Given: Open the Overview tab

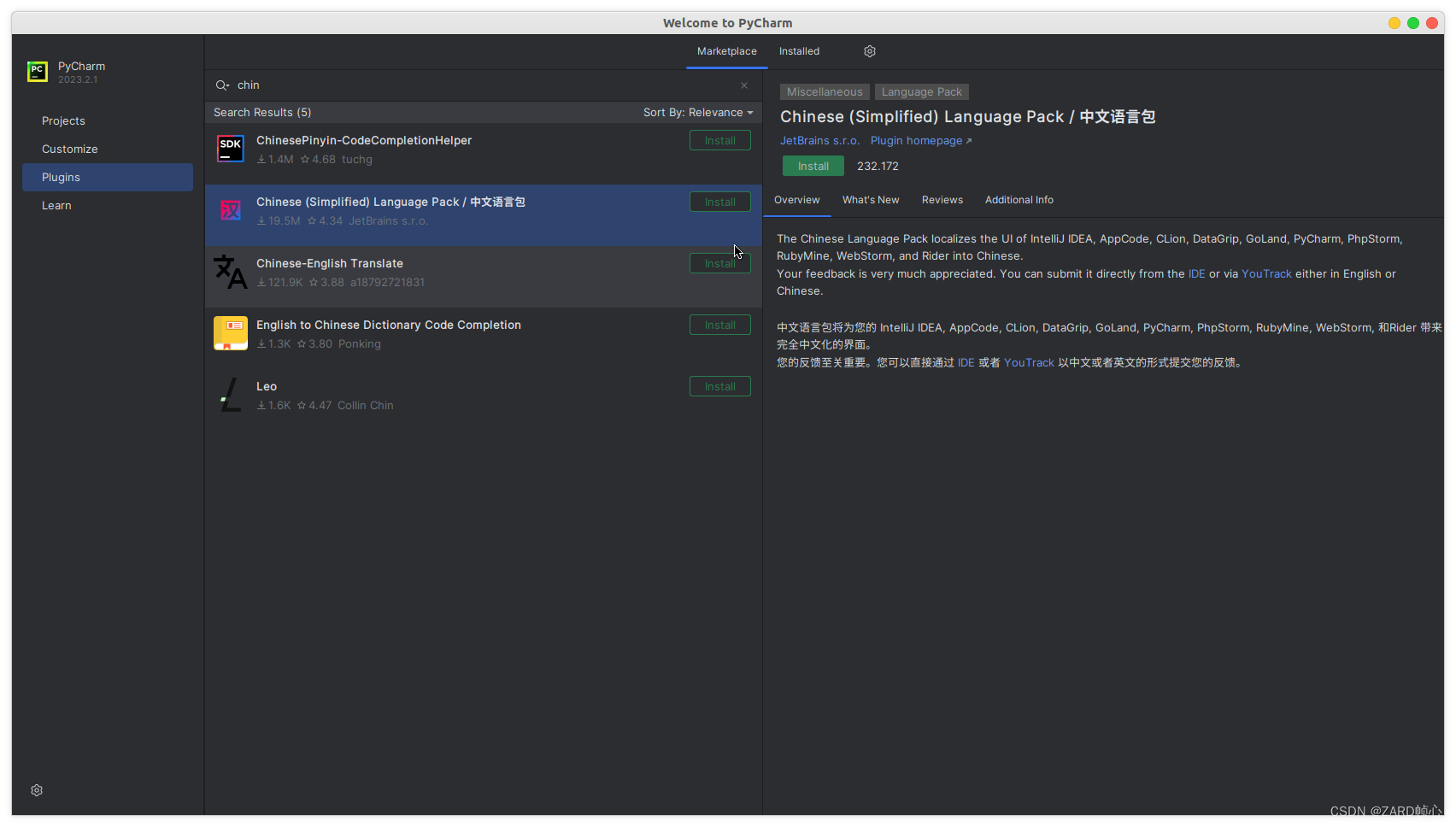Looking at the screenshot, I should pos(797,200).
